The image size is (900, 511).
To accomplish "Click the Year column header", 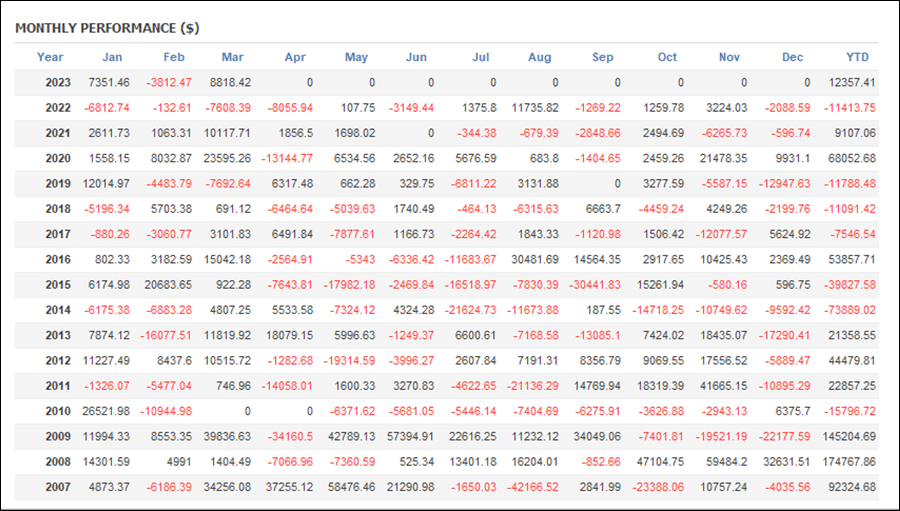I will tap(50, 57).
